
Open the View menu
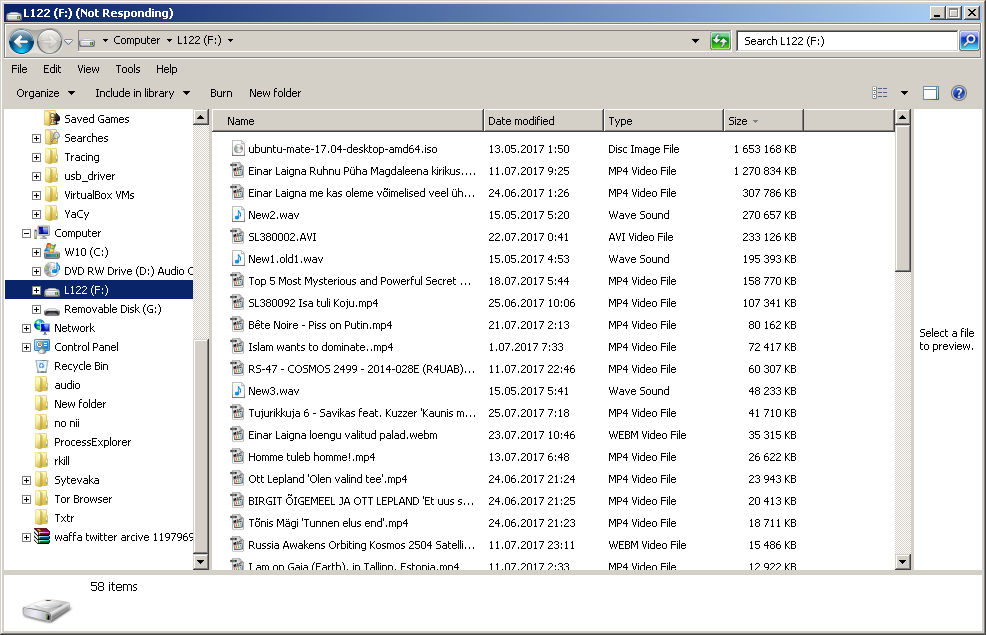pos(88,69)
